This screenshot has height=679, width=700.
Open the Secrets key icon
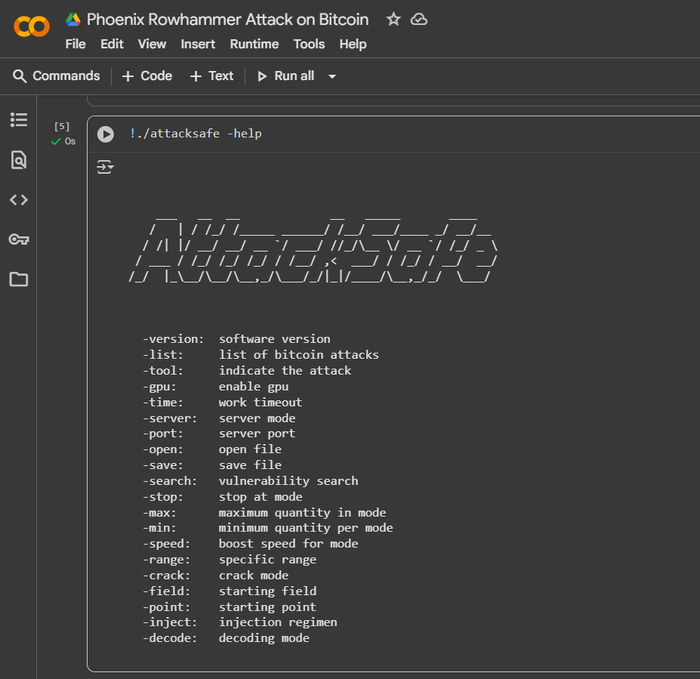point(19,240)
